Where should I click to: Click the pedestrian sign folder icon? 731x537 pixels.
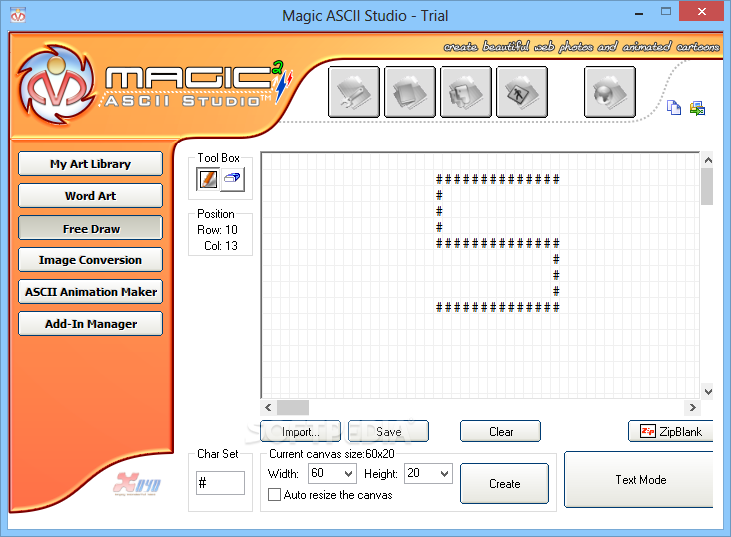point(522,92)
